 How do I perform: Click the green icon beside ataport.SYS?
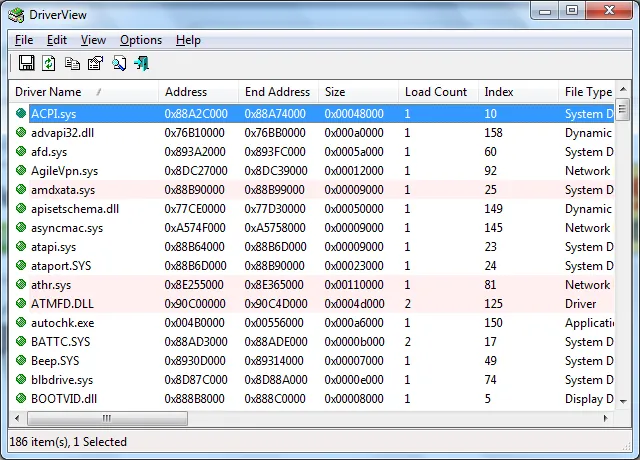click(21, 265)
